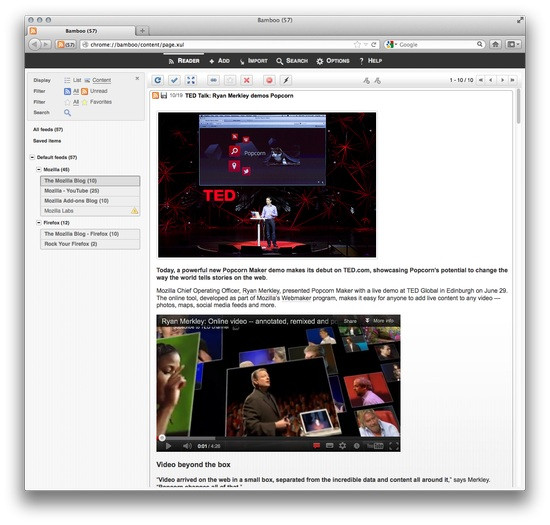Image resolution: width=550 pixels, height=525 pixels.
Task: Open the Options menu item
Action: pos(333,61)
